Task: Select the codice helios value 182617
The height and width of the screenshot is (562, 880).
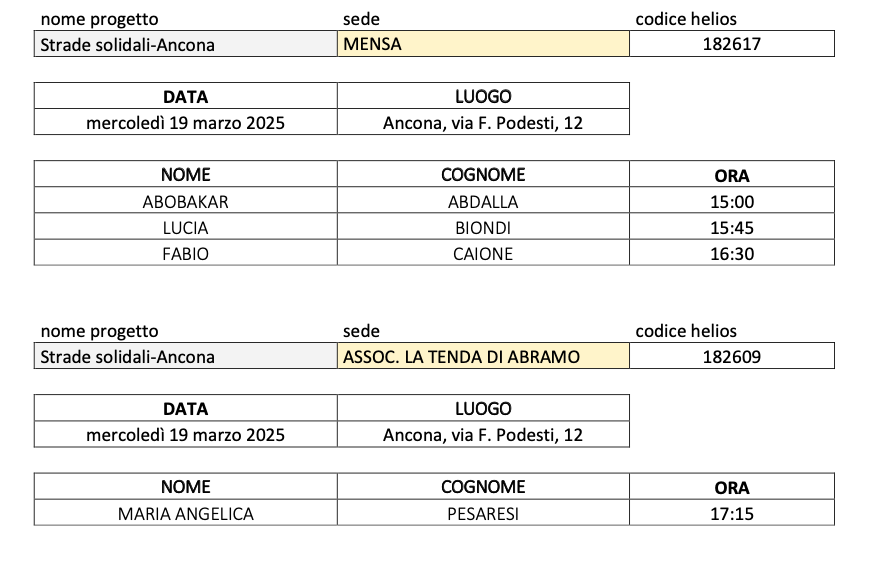Action: (x=732, y=44)
